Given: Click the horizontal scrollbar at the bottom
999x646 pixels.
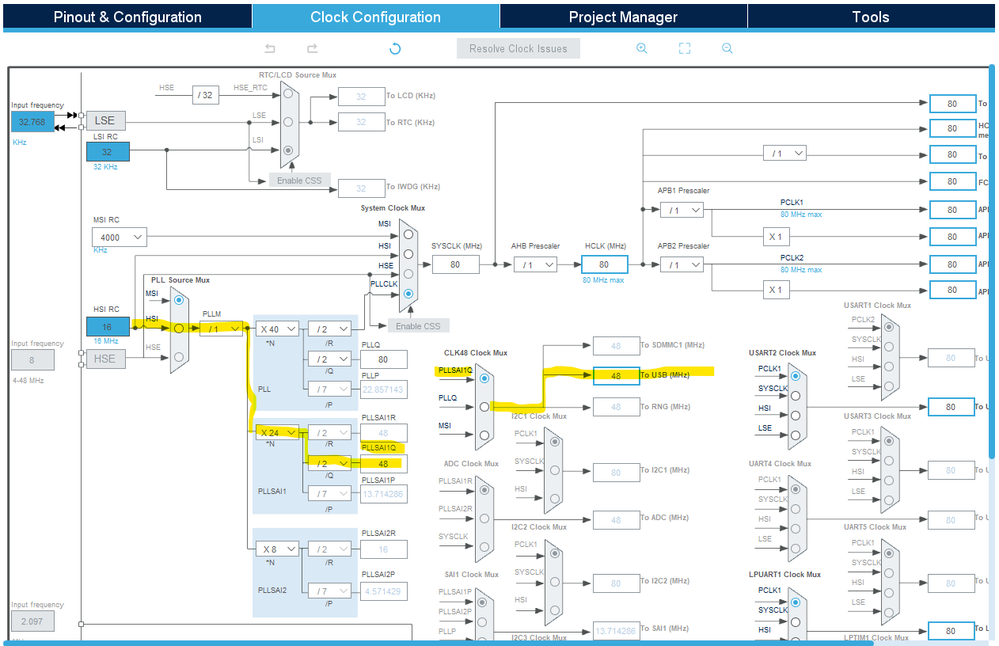Looking at the screenshot, I should (x=440, y=643).
